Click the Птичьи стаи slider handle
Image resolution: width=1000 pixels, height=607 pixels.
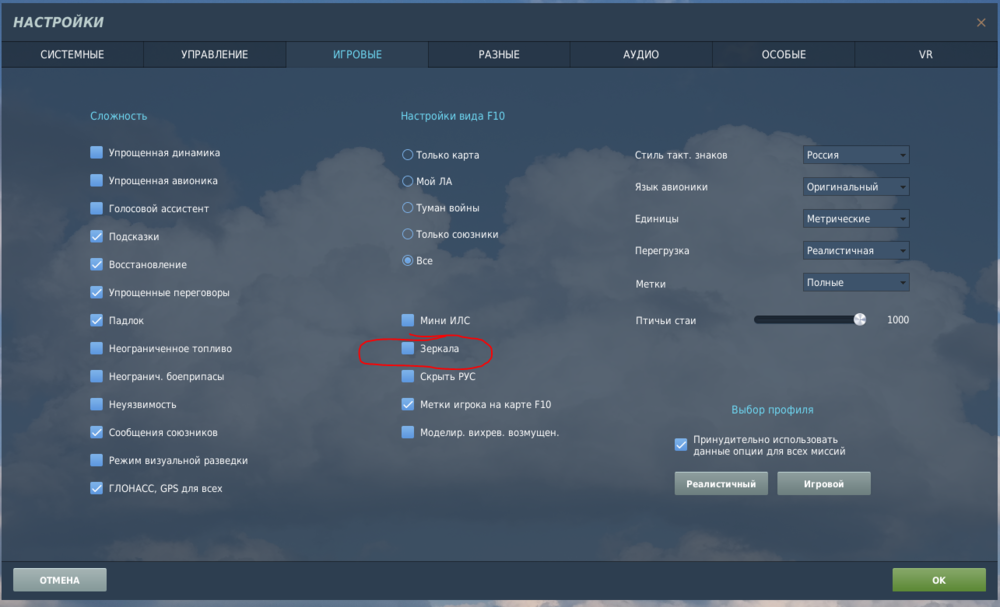pos(860,319)
